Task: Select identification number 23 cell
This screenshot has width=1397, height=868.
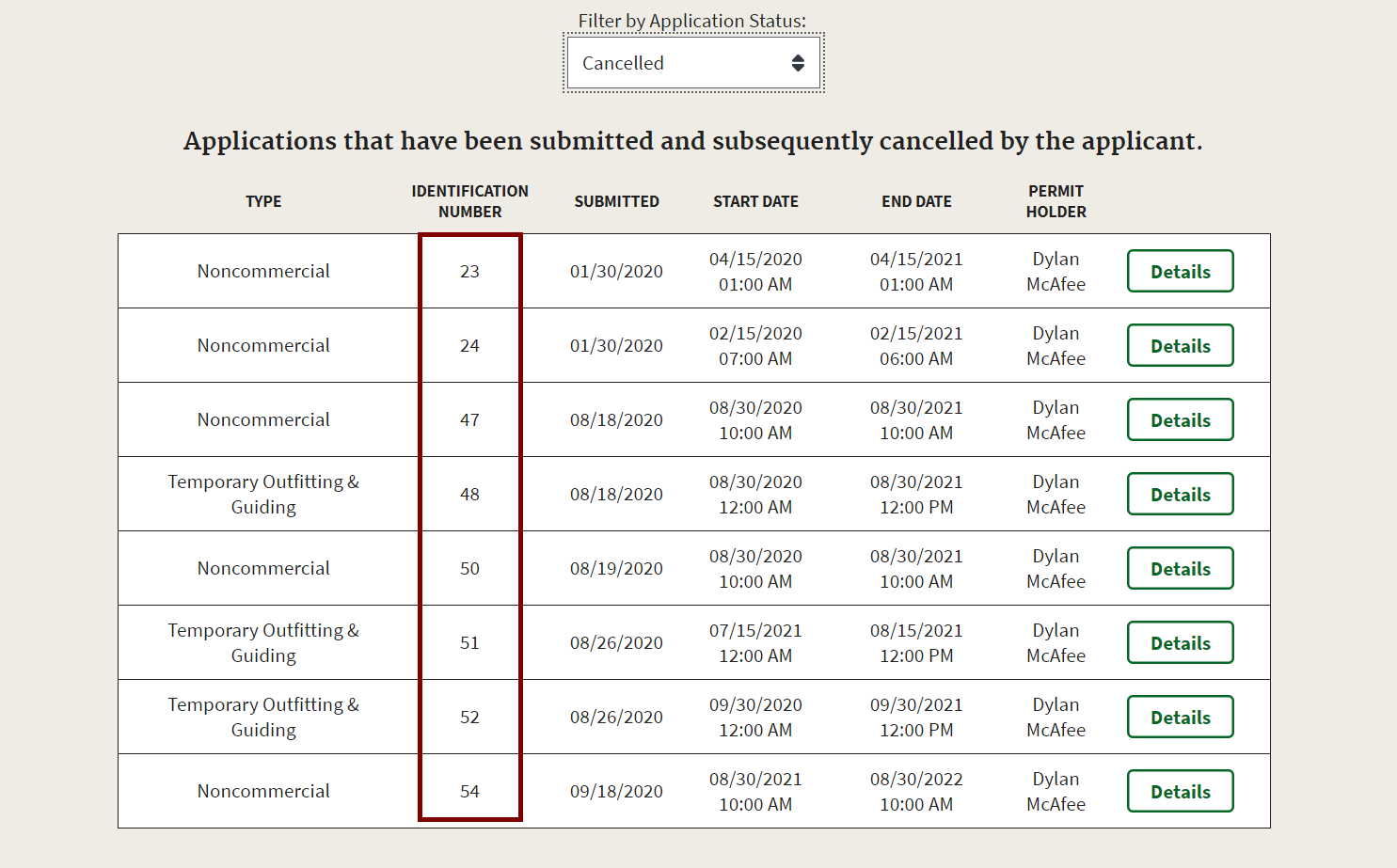Action: point(469,271)
